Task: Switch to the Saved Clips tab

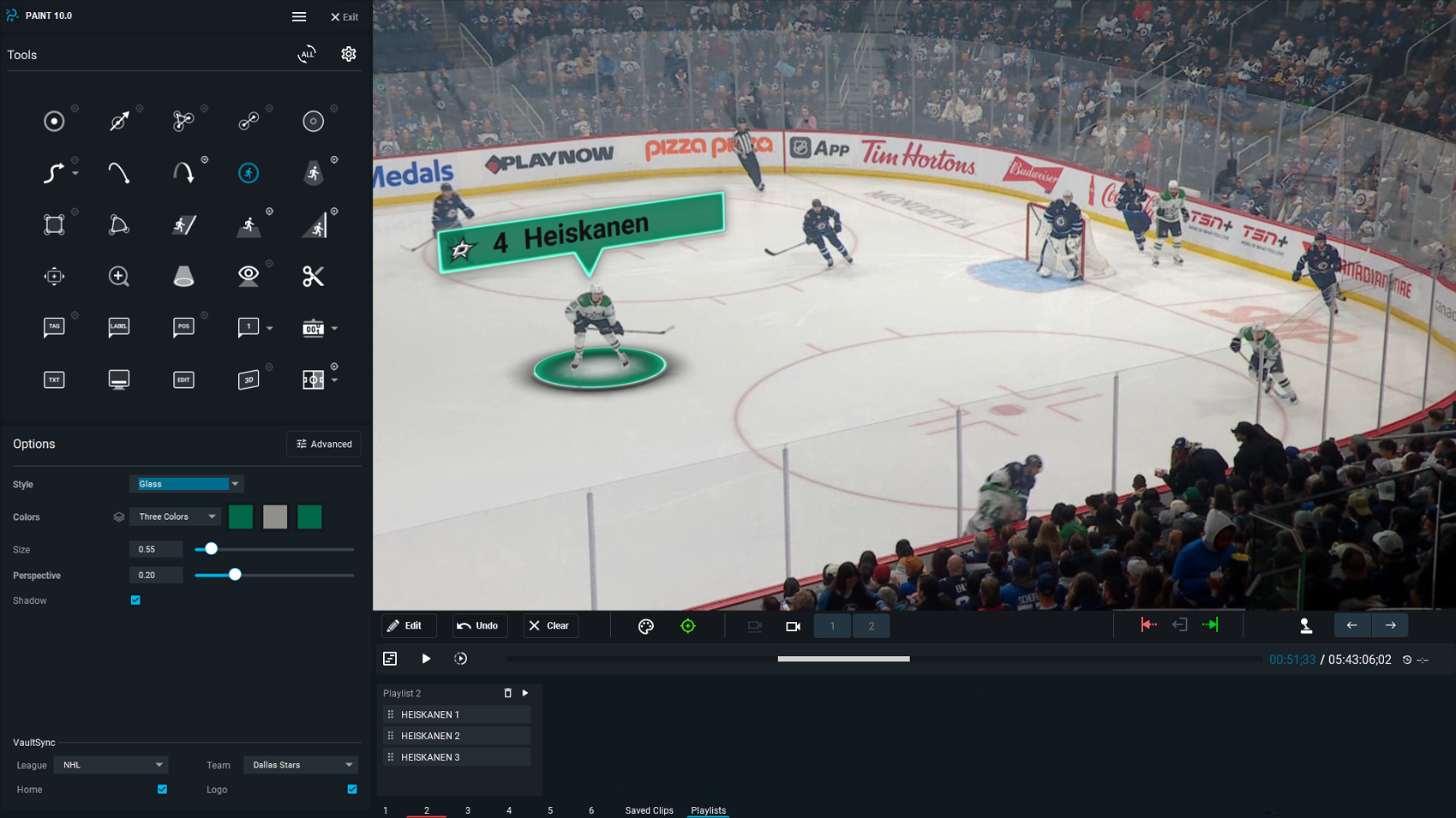Action: click(649, 810)
